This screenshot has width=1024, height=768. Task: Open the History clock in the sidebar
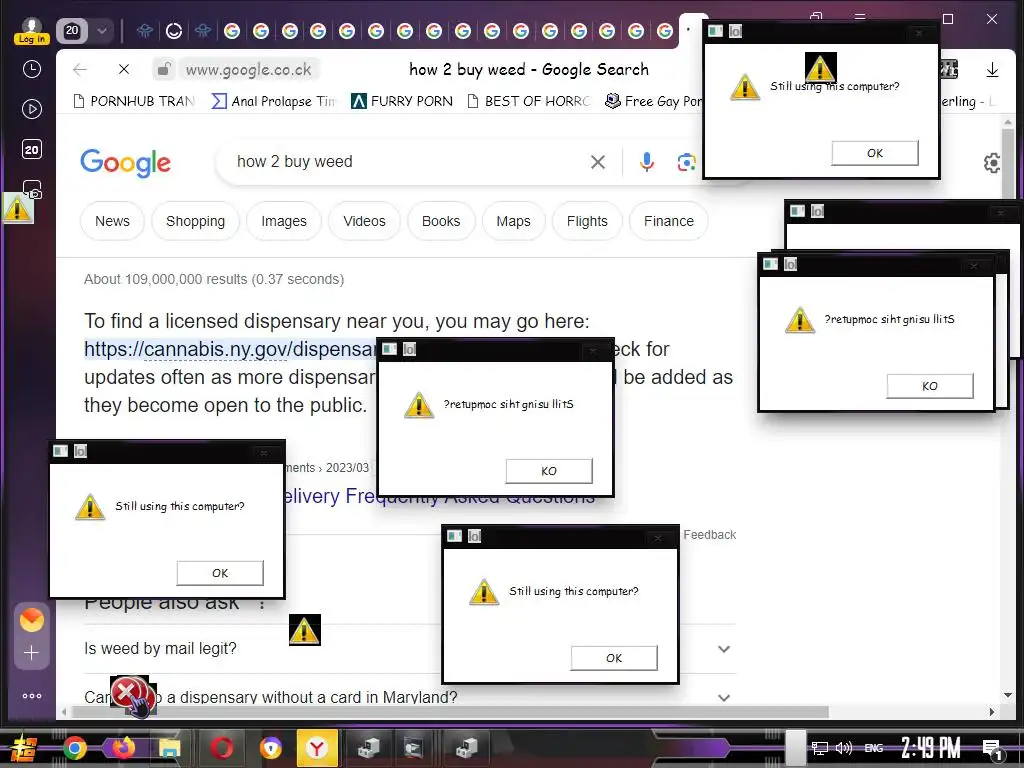pyautogui.click(x=31, y=69)
